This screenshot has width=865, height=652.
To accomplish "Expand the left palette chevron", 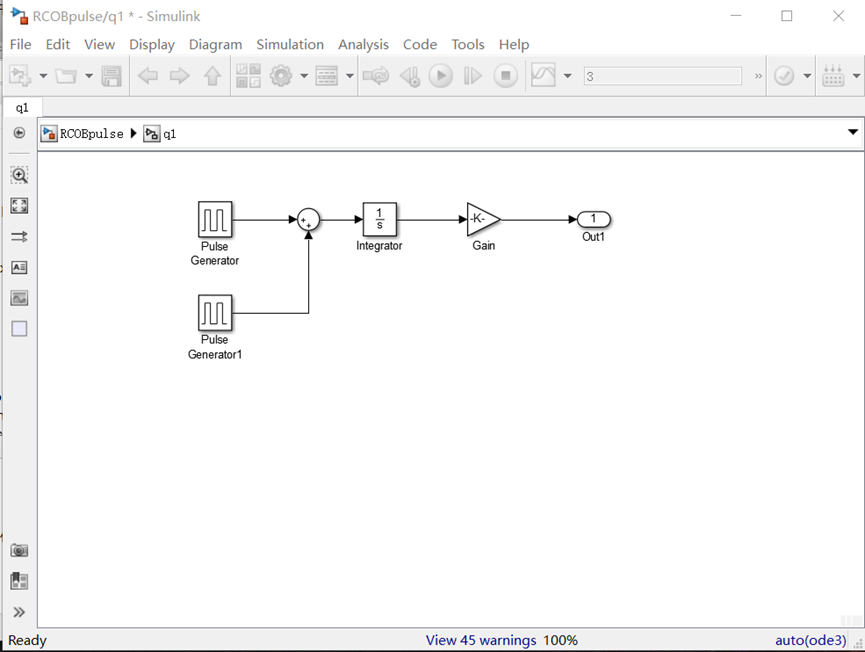I will point(19,612).
